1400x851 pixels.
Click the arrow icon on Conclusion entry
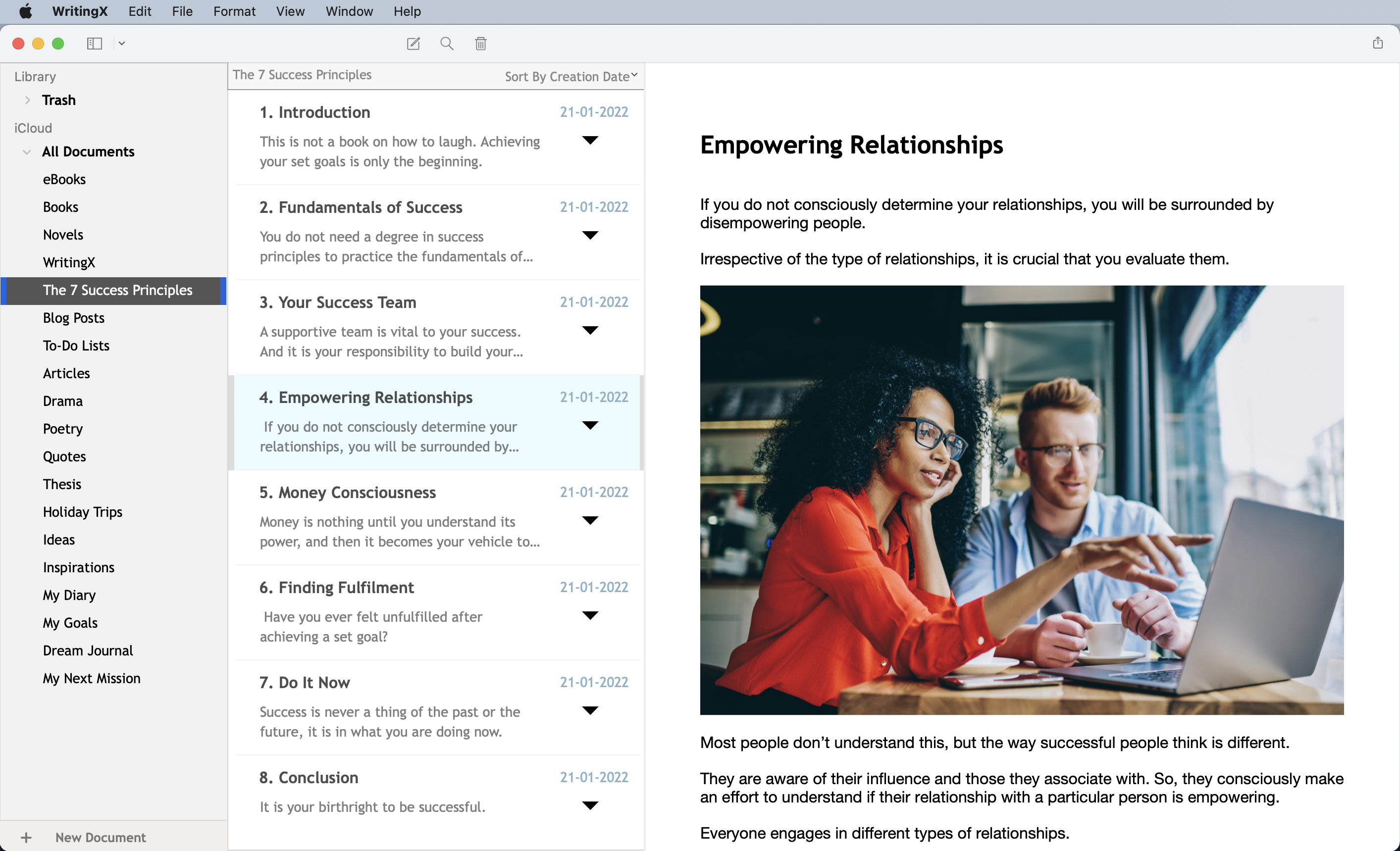(590, 805)
